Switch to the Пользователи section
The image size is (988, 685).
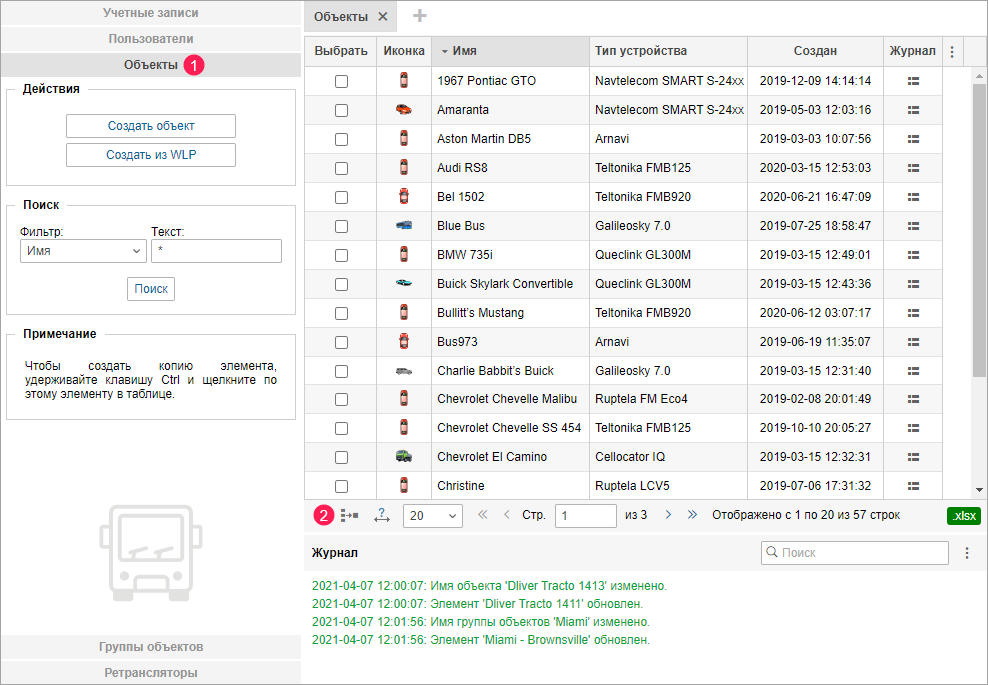(x=151, y=39)
